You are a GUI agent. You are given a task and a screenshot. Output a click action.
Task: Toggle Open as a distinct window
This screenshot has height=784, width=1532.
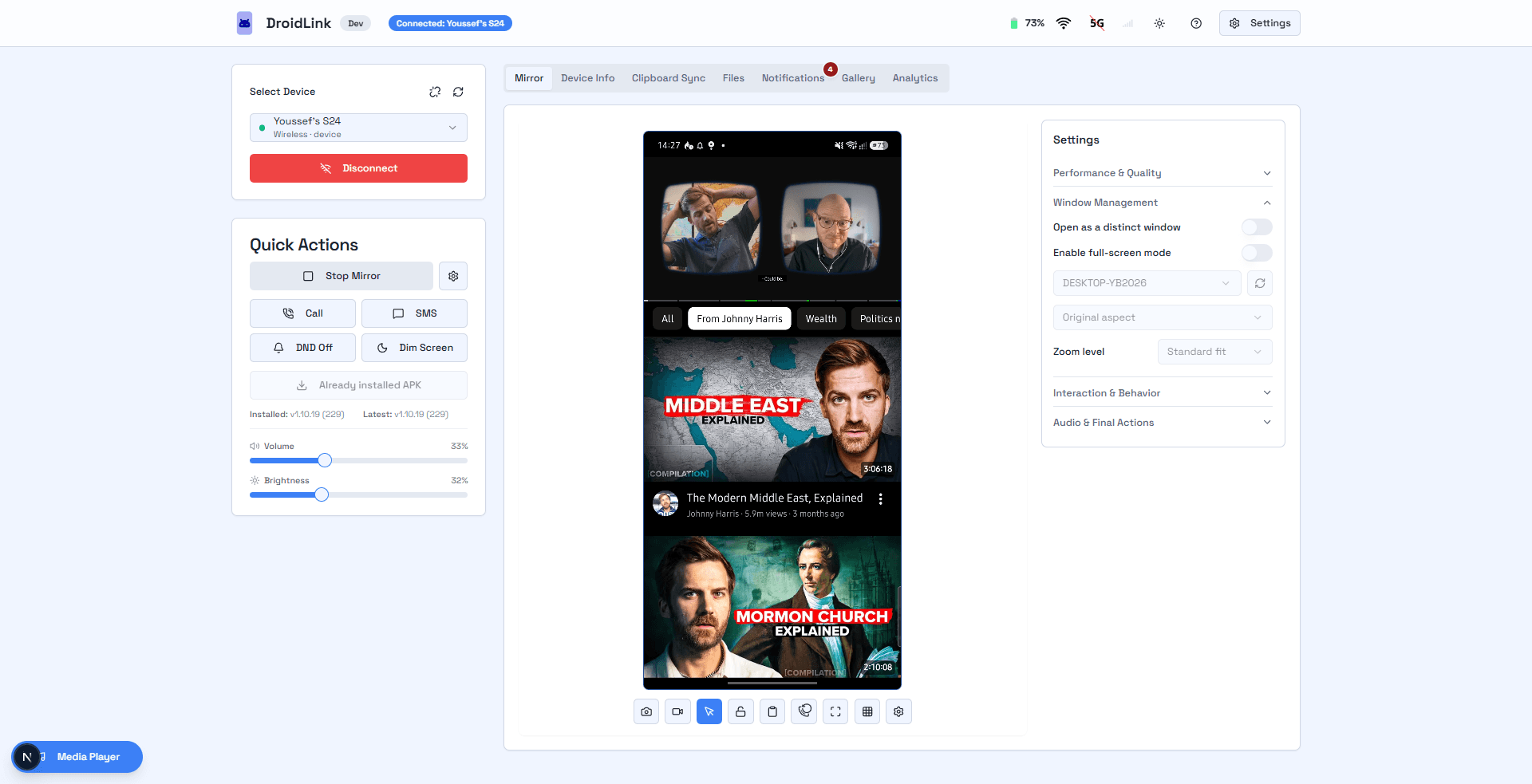pyautogui.click(x=1257, y=227)
